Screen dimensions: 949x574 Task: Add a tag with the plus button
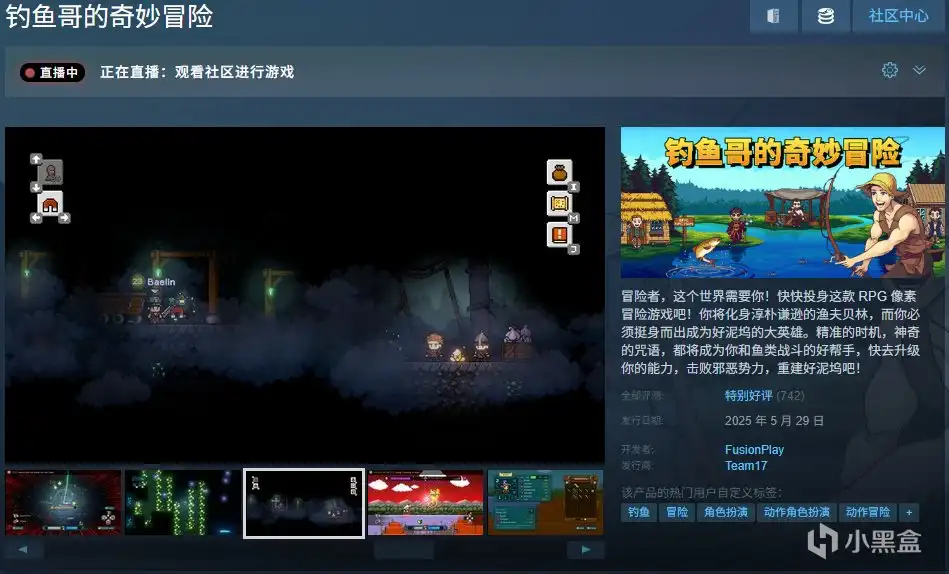pos(908,512)
